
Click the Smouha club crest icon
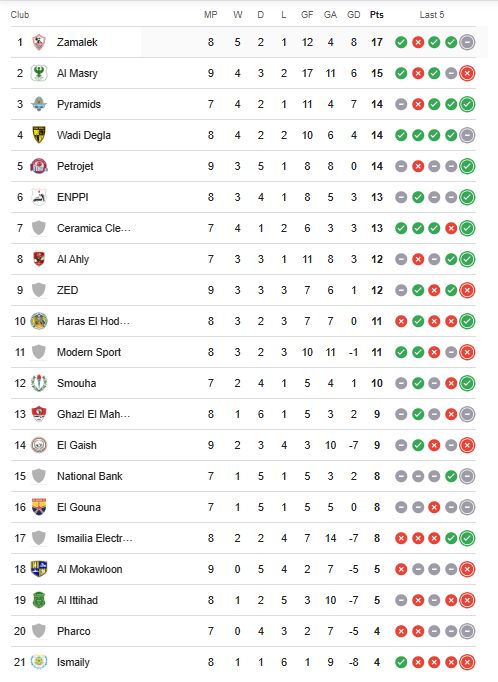tap(39, 383)
